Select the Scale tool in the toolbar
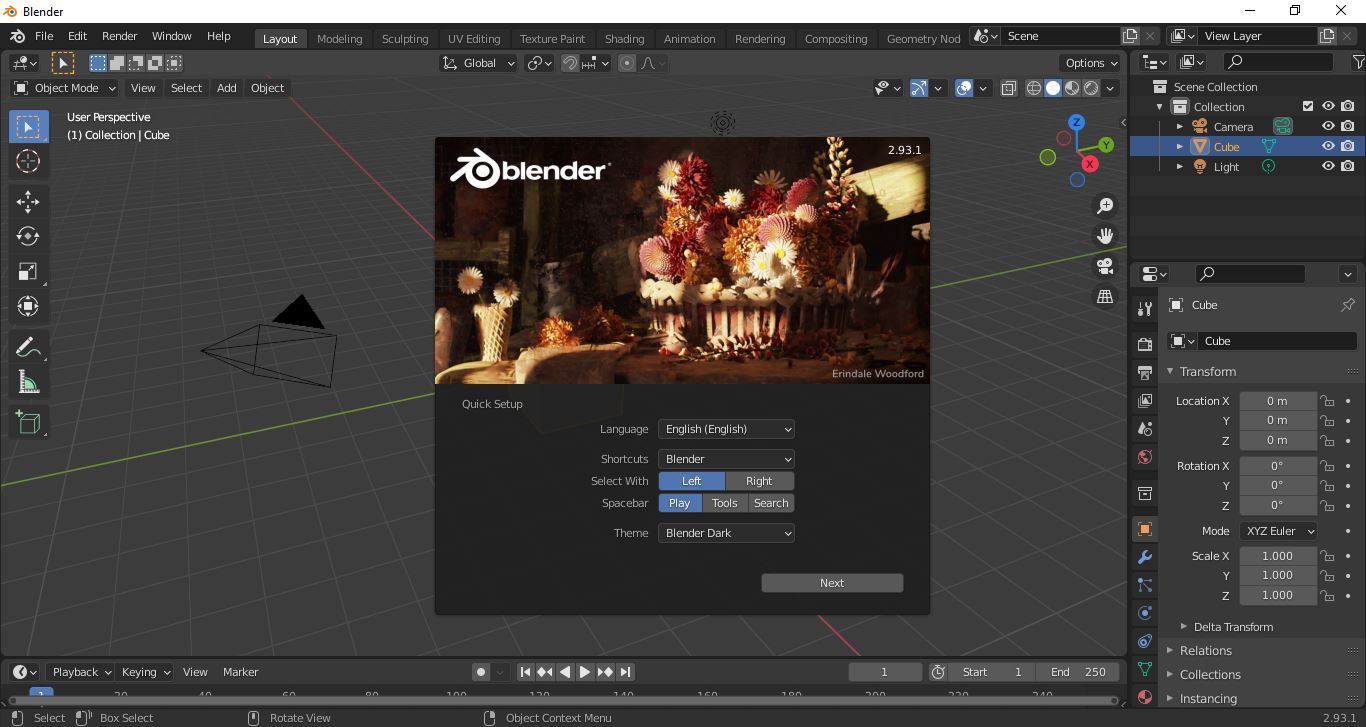Viewport: 1366px width, 727px height. [x=28, y=272]
